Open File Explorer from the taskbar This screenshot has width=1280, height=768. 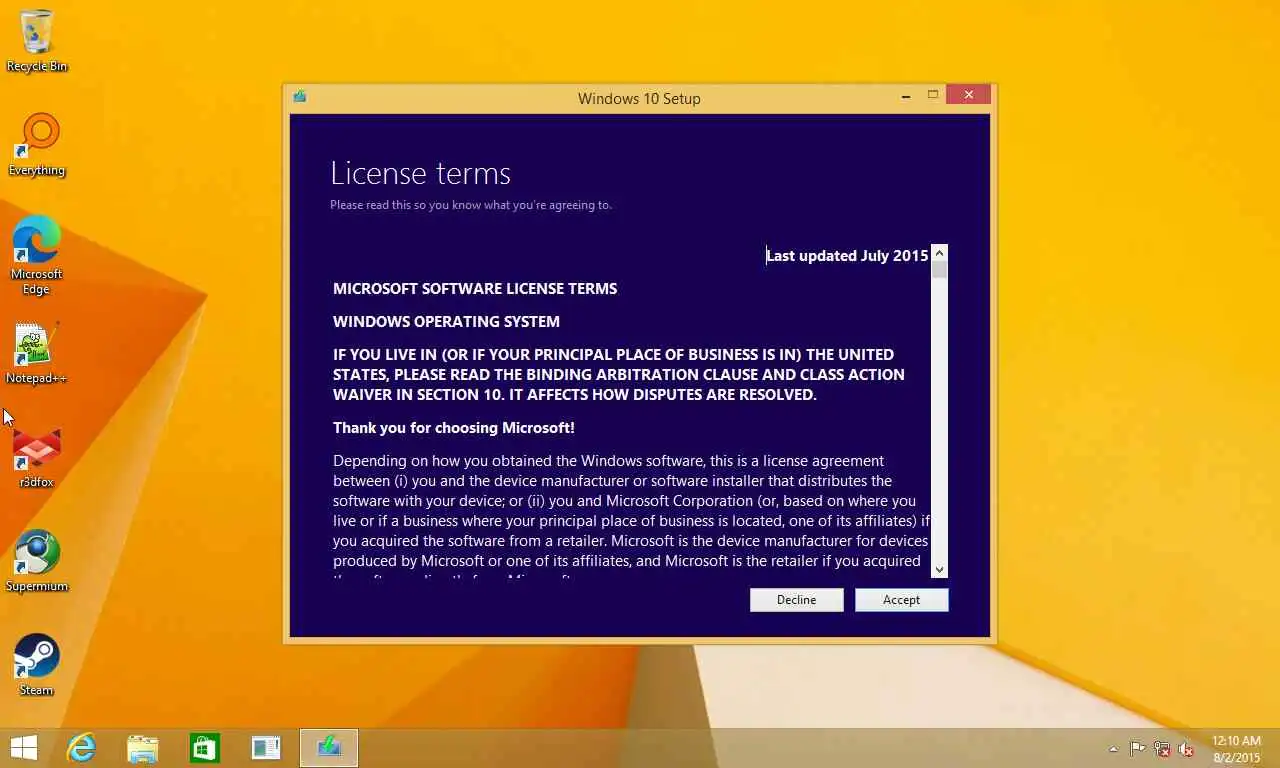click(x=143, y=748)
